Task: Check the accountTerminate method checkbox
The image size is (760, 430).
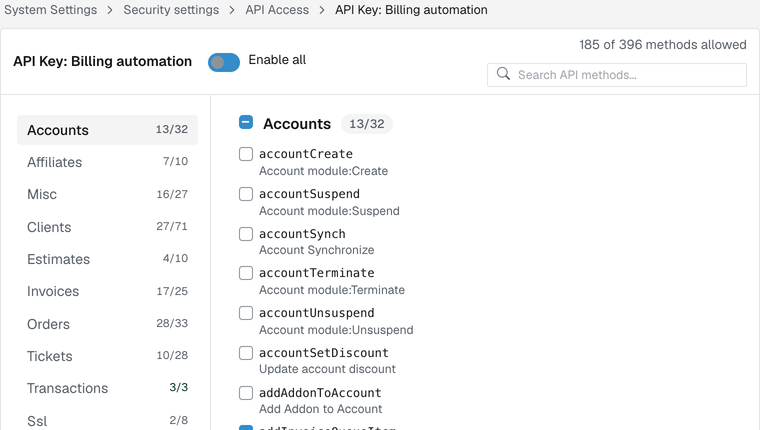Action: tap(246, 273)
